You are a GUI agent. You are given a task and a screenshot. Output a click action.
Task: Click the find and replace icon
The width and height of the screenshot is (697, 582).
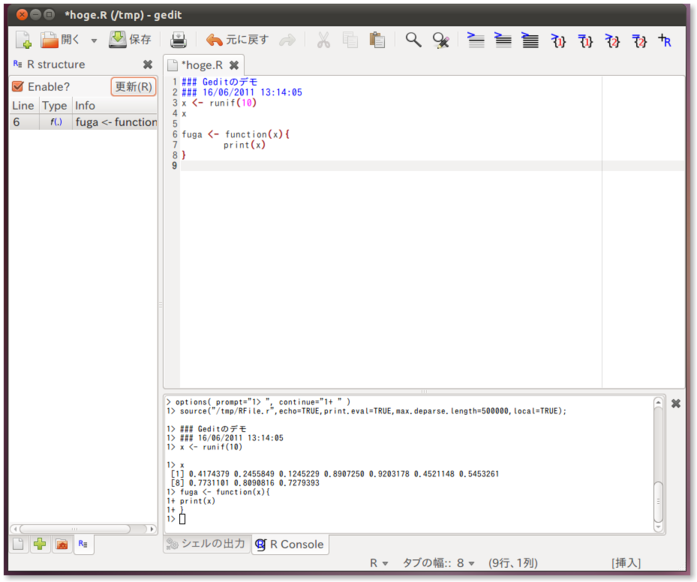pyautogui.click(x=440, y=40)
